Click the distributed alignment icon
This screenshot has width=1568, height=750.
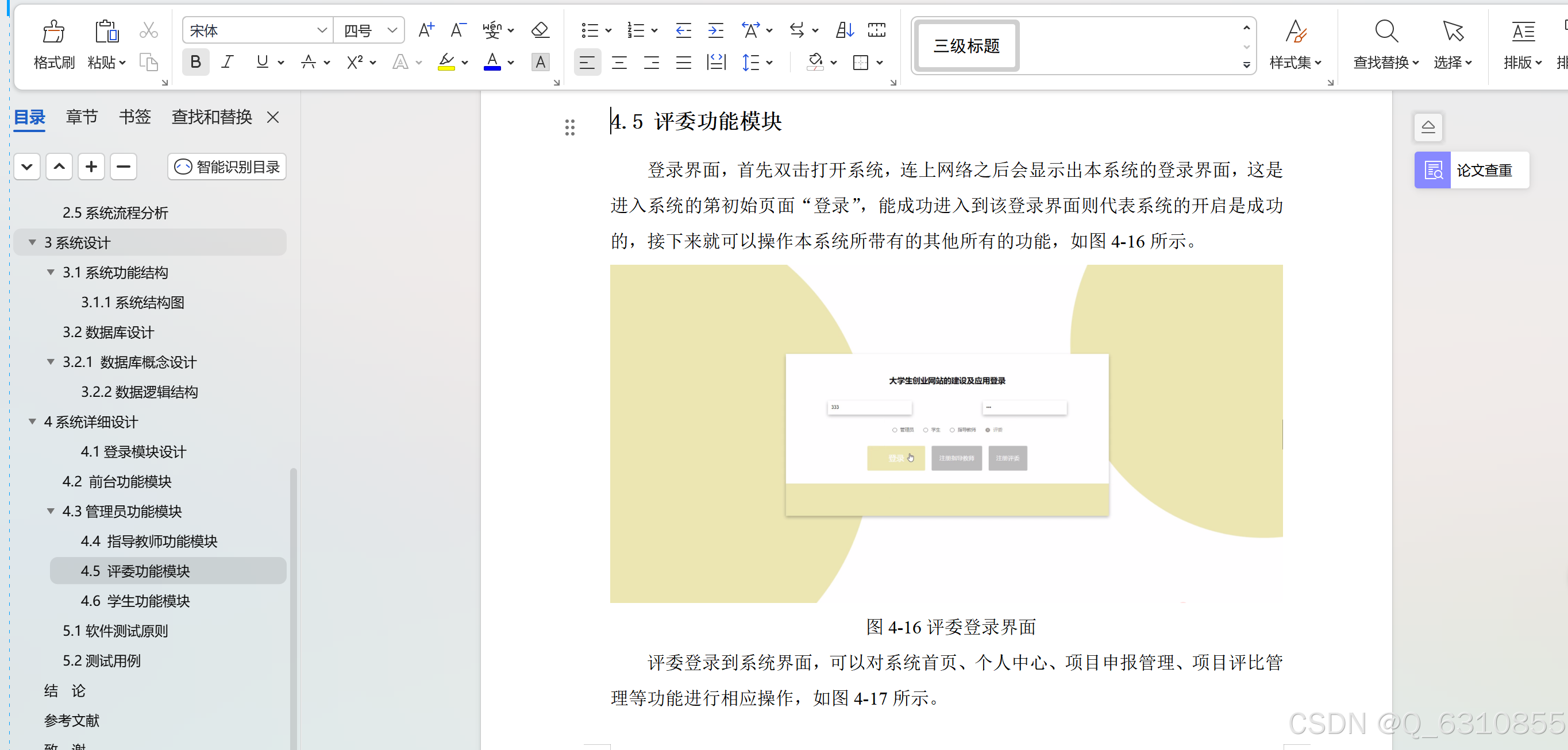716,62
